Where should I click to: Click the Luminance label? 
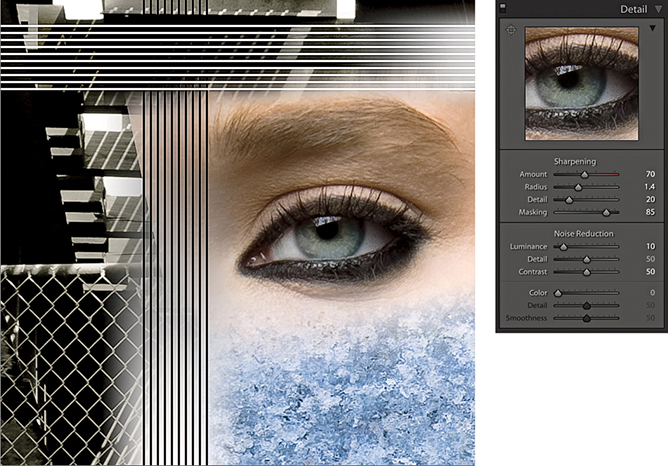[x=528, y=246]
